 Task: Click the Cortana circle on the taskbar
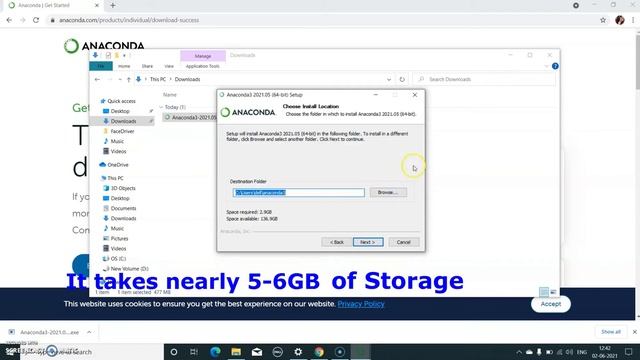[x=174, y=352]
